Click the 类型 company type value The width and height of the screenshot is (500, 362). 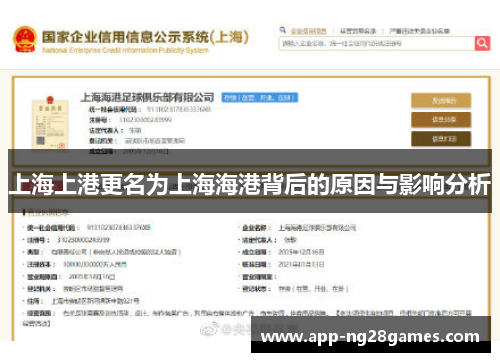116,252
